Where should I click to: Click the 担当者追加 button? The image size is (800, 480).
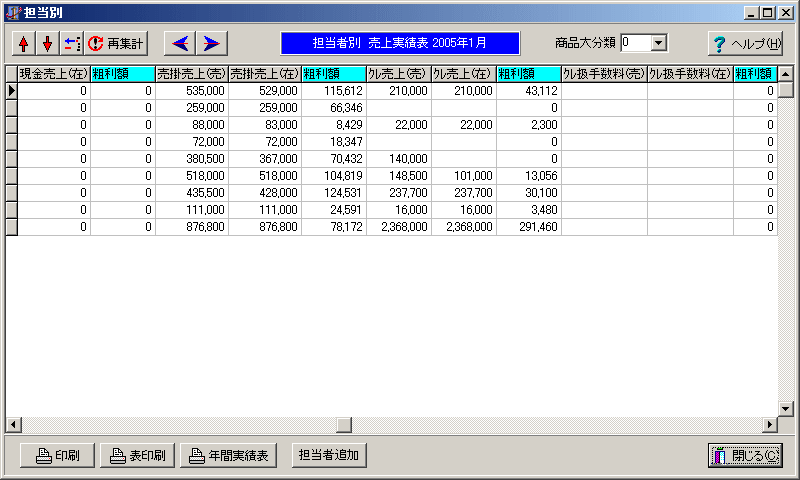click(x=329, y=455)
